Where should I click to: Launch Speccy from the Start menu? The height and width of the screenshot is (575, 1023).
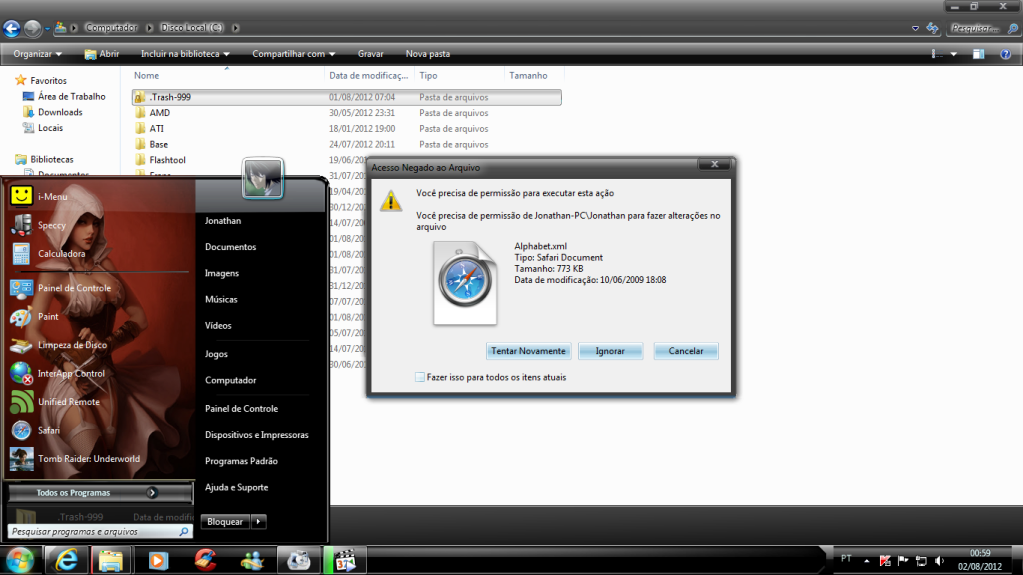(52, 225)
